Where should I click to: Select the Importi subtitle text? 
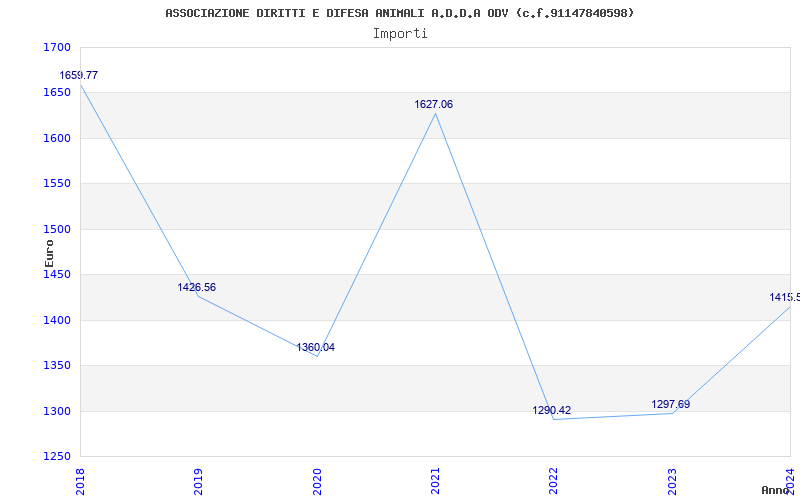point(400,34)
